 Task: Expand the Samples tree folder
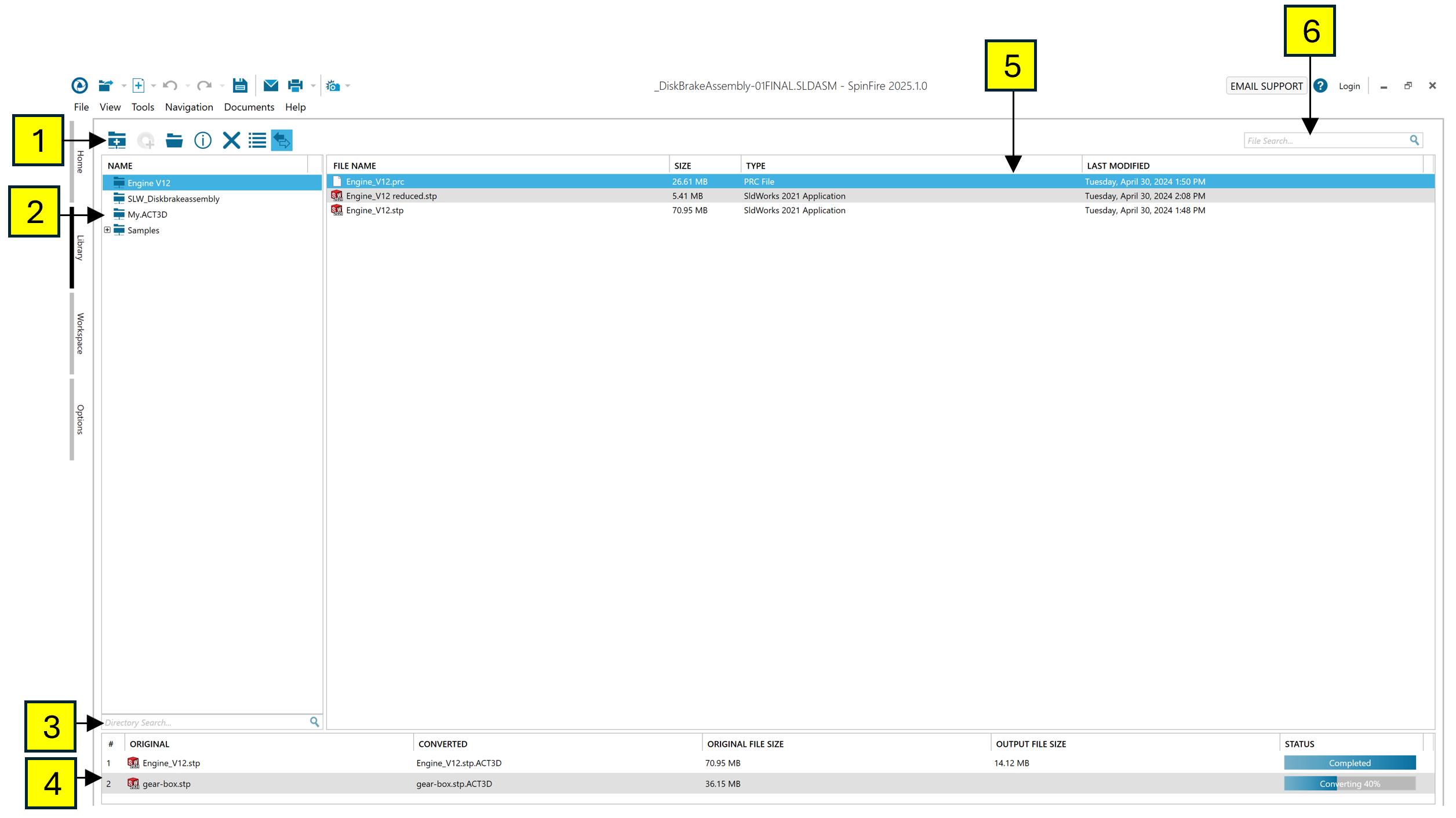coord(107,230)
